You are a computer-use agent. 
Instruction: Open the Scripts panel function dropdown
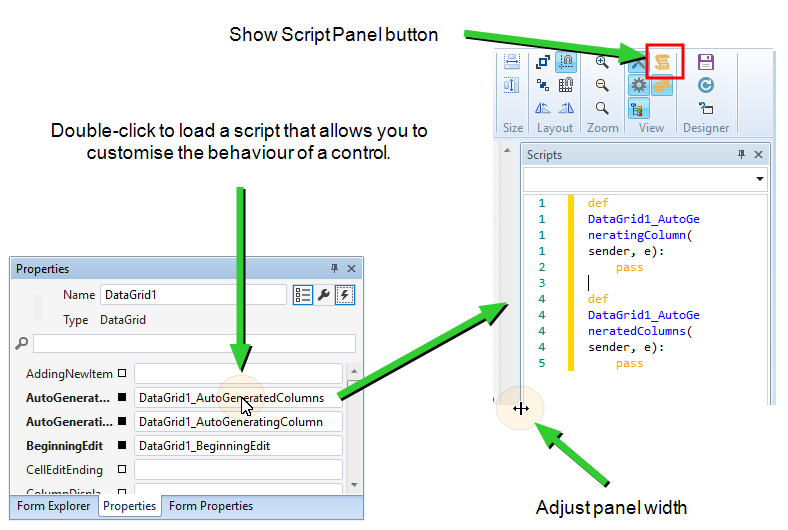pos(759,179)
